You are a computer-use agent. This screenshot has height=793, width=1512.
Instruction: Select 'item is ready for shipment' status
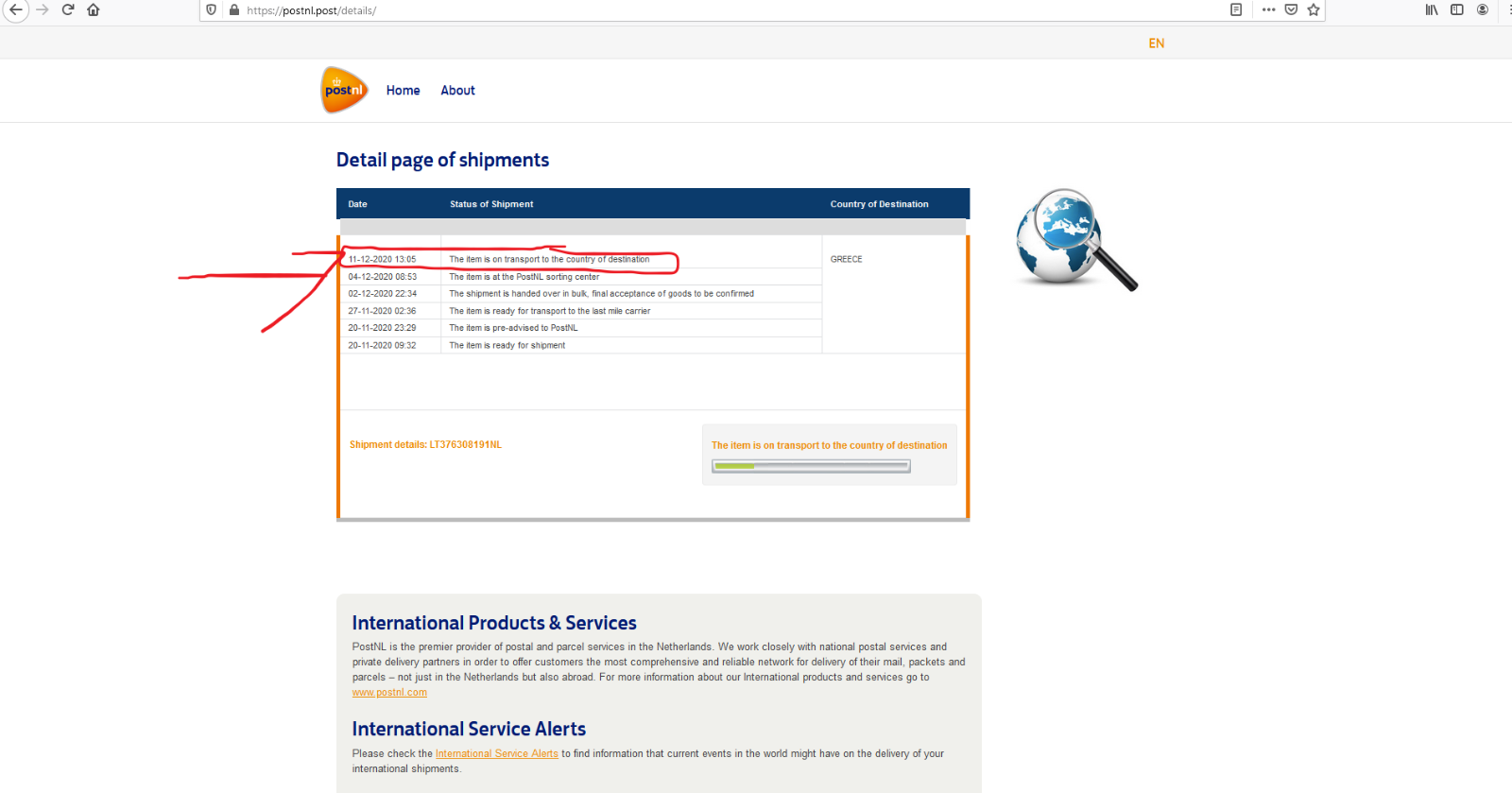[507, 346]
